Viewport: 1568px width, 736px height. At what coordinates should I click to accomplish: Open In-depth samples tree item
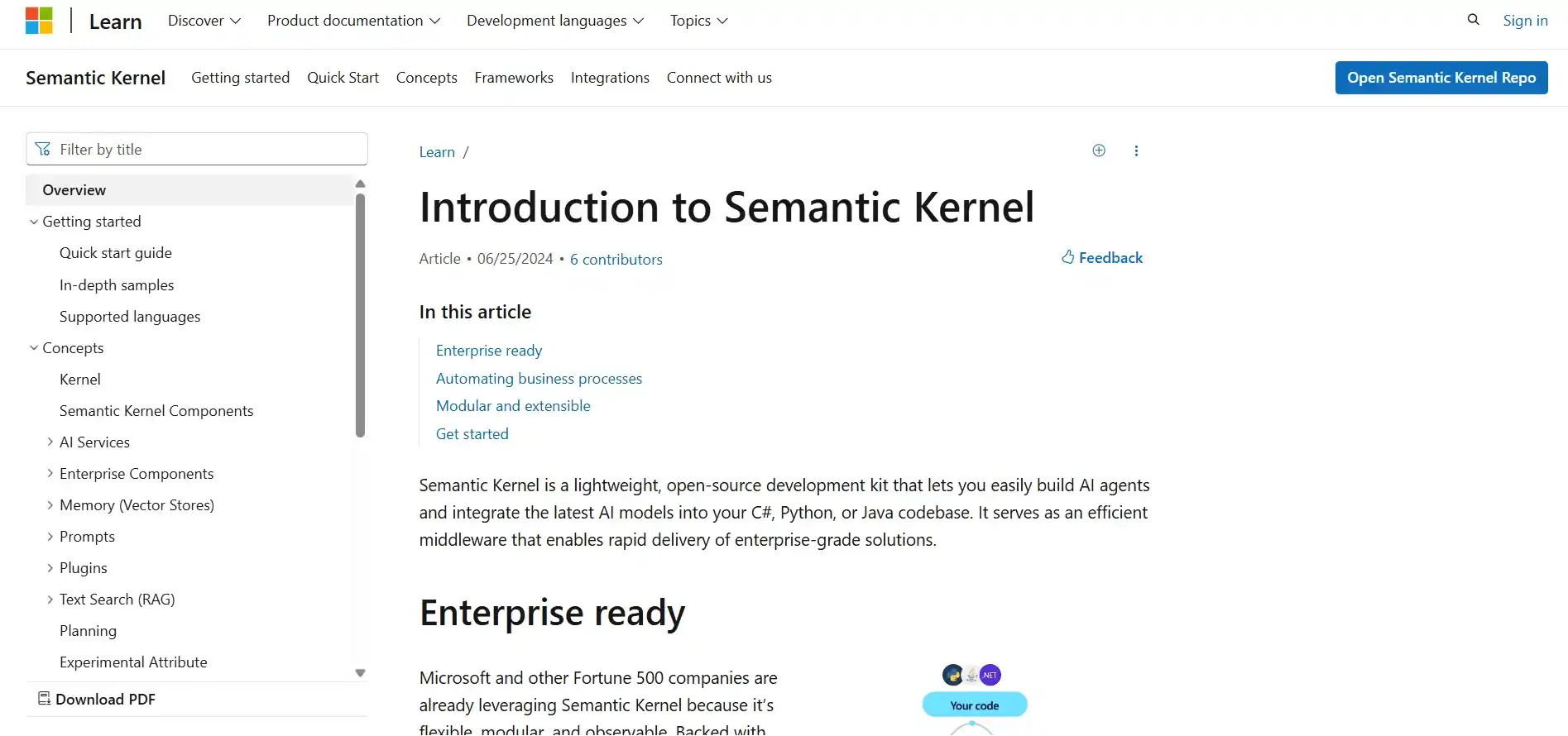click(x=117, y=285)
